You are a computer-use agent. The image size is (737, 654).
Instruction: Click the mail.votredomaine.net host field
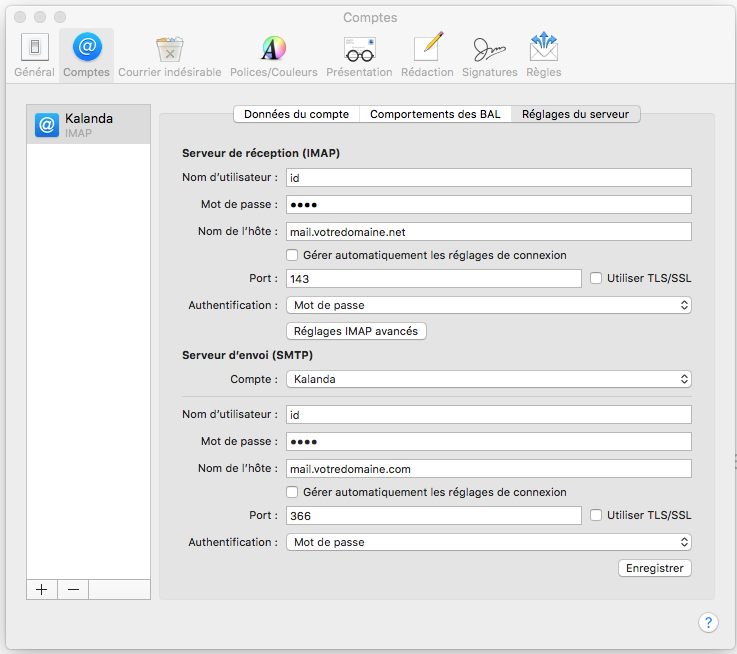(x=489, y=231)
